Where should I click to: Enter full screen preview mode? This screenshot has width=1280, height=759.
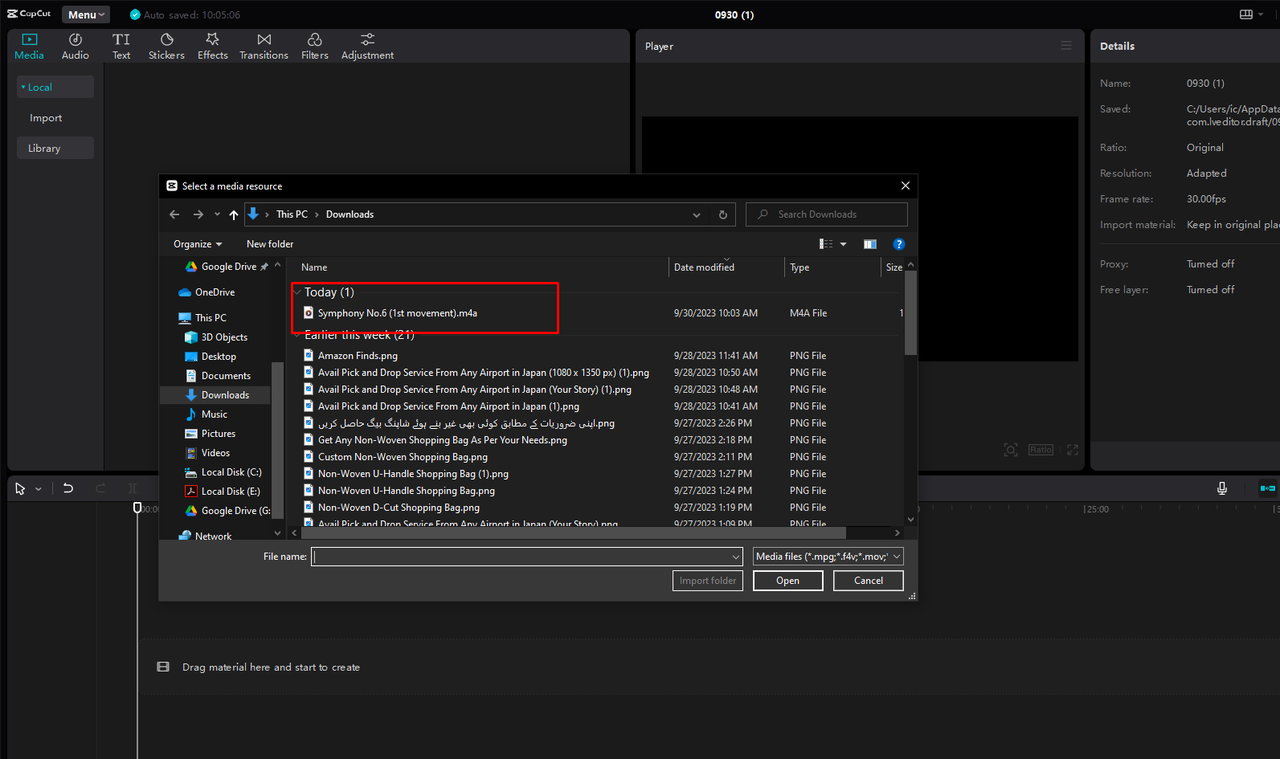(x=1073, y=449)
